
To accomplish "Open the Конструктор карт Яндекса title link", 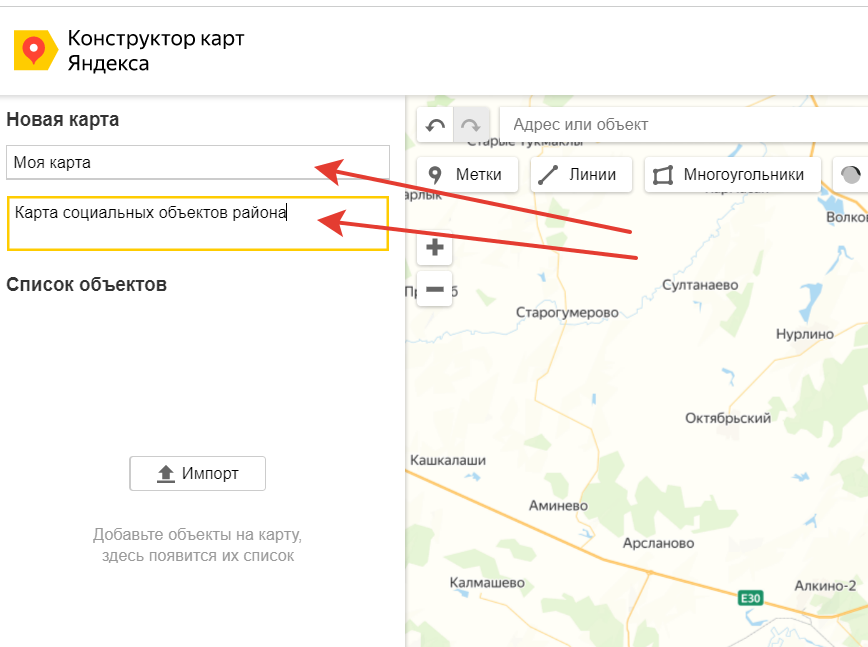I will [x=155, y=50].
